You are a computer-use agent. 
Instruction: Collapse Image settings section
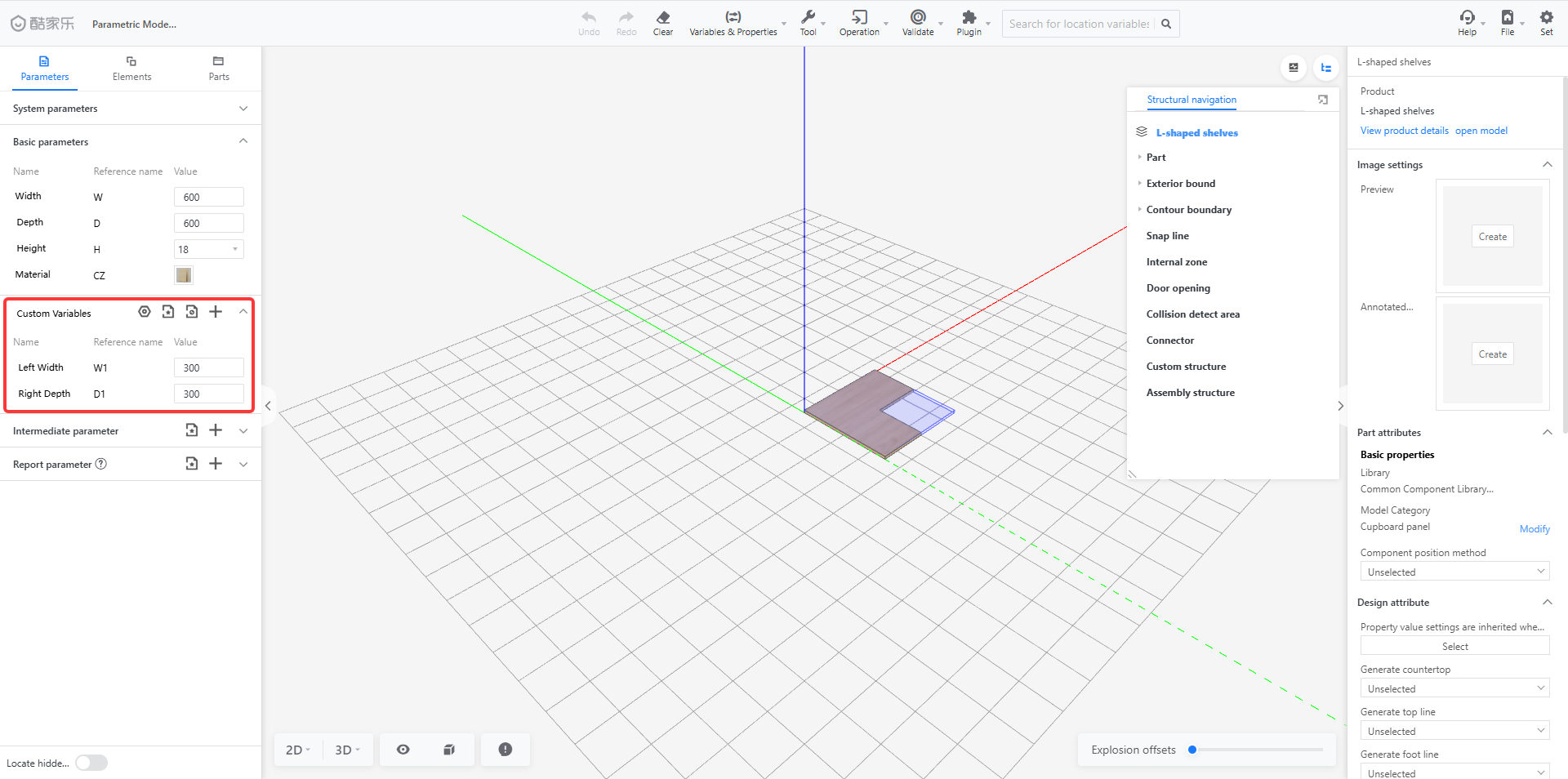pos(1547,164)
